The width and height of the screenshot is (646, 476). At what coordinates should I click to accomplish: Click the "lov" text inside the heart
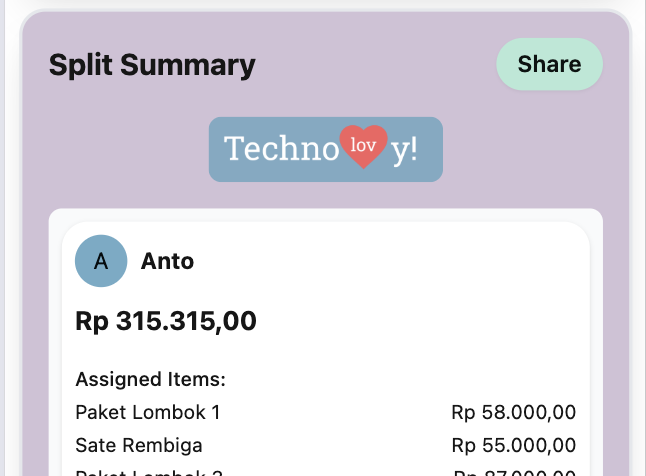363,143
